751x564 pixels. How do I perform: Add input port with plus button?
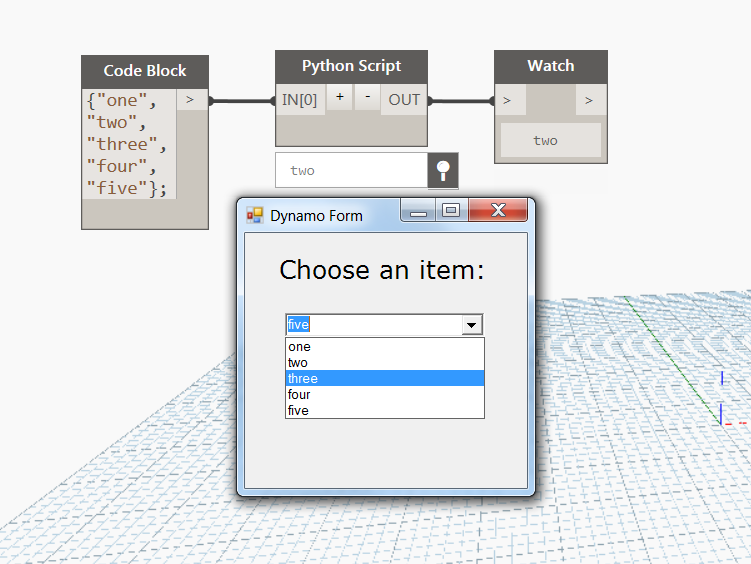(x=340, y=97)
